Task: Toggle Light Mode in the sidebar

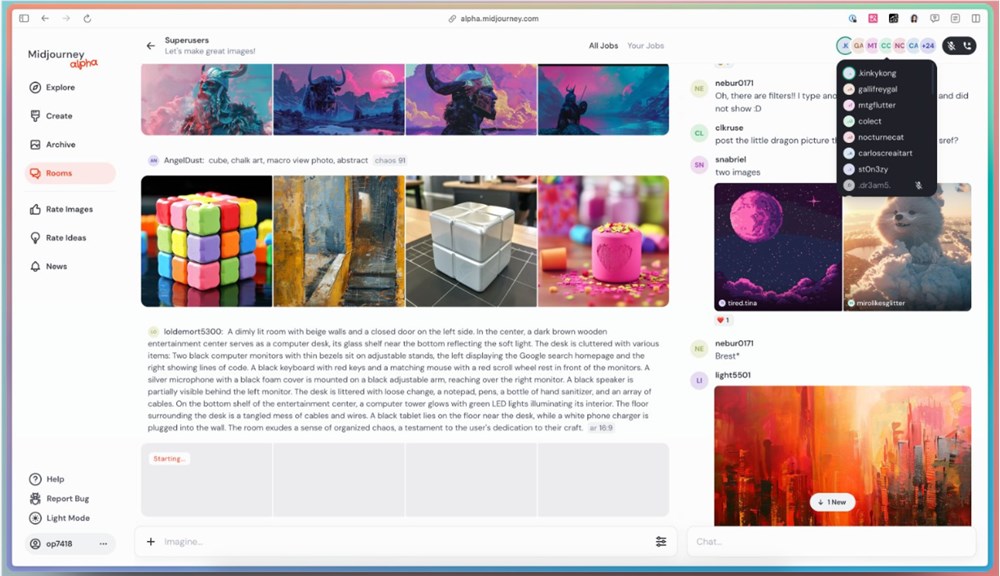Action: [x=67, y=518]
